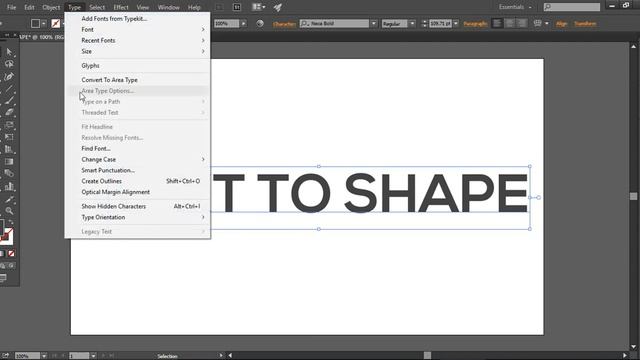
Task: Select the brush tool in the toolbox
Action: 9,100
